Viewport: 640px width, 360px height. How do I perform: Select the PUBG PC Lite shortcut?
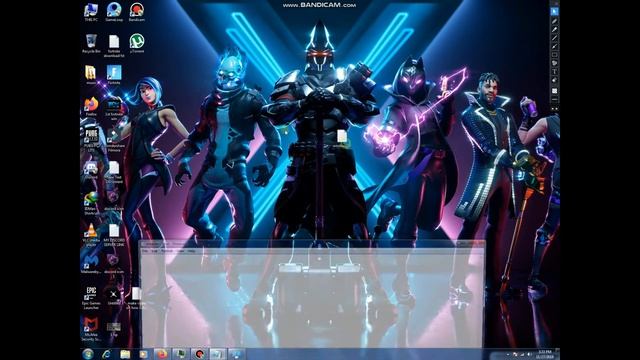91,141
